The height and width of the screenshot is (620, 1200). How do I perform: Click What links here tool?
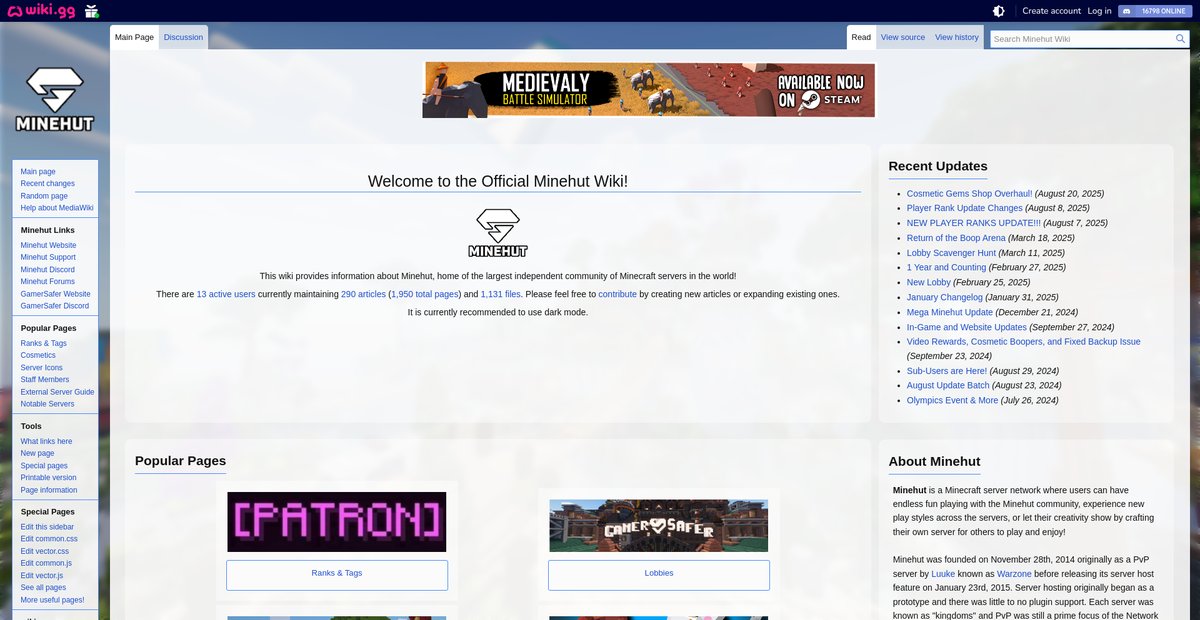[x=47, y=441]
